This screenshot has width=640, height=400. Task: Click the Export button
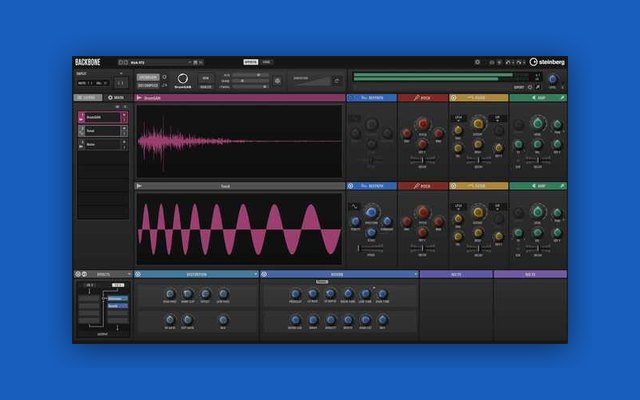tap(519, 87)
